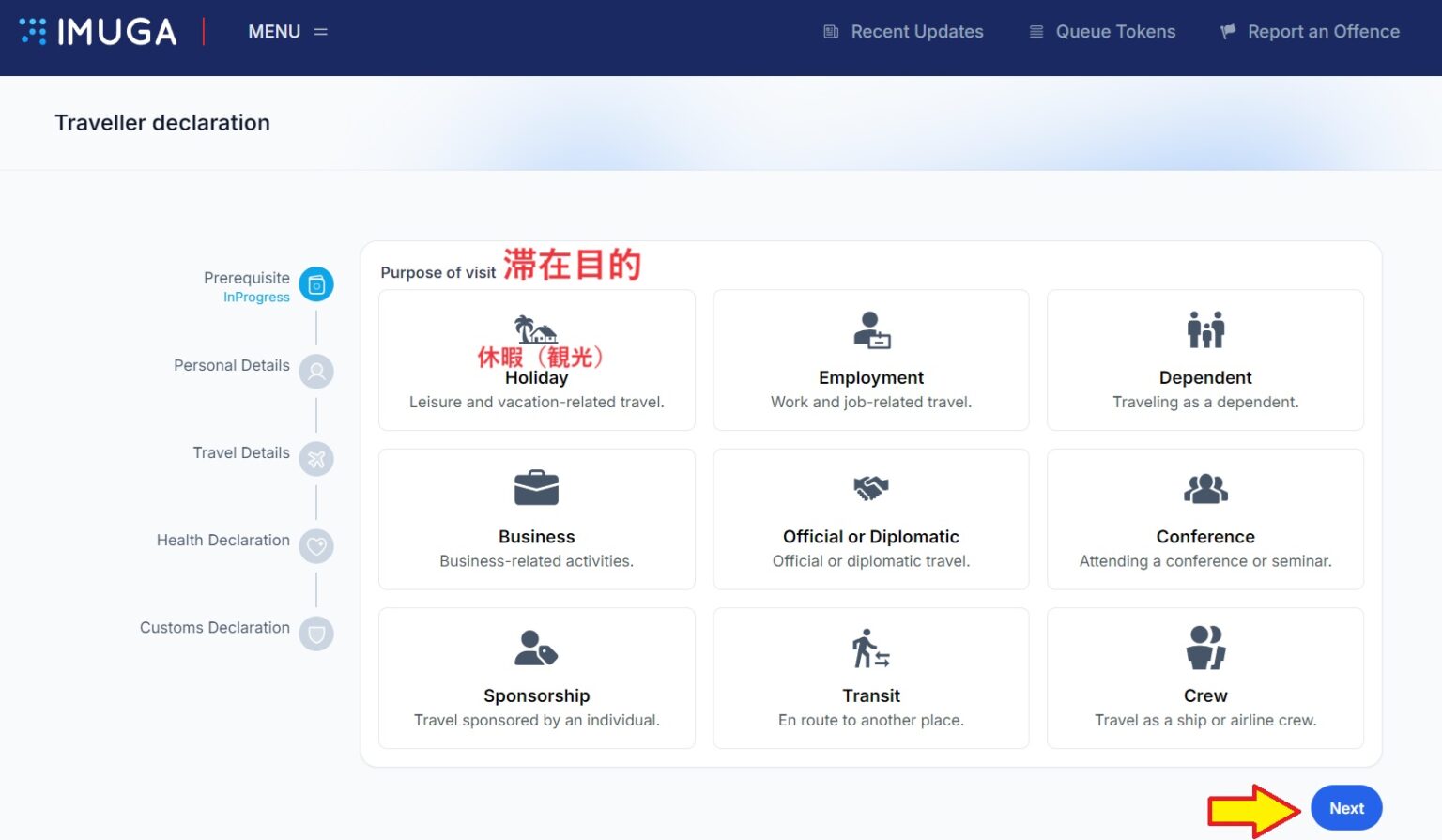
Task: Click the Health Declaration heart icon
Action: [316, 546]
